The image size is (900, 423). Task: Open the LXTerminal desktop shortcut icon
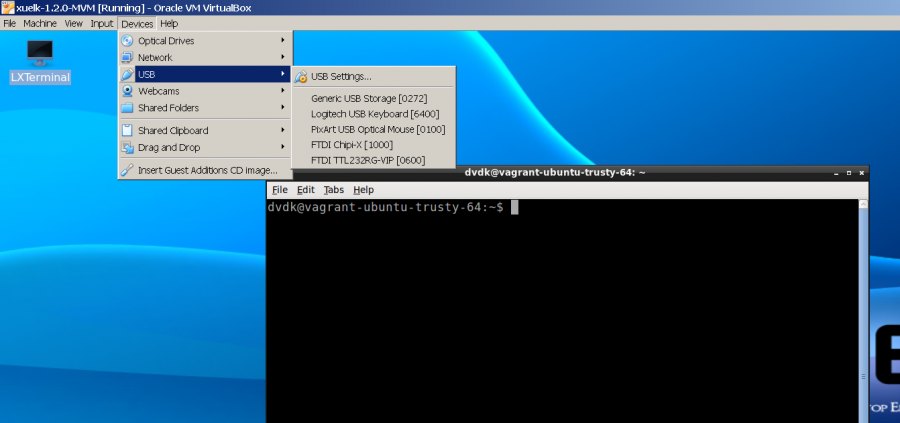click(x=40, y=52)
